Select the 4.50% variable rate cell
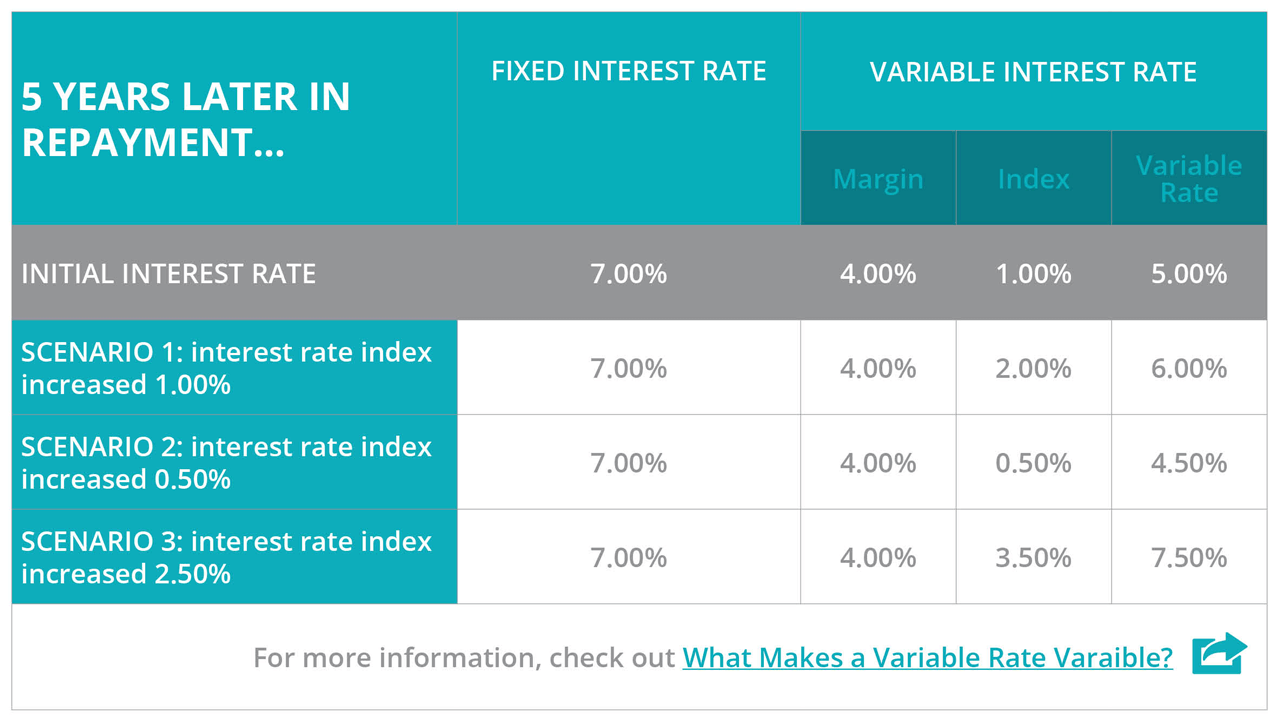Screen dimensions: 1280x721 pos(1188,463)
